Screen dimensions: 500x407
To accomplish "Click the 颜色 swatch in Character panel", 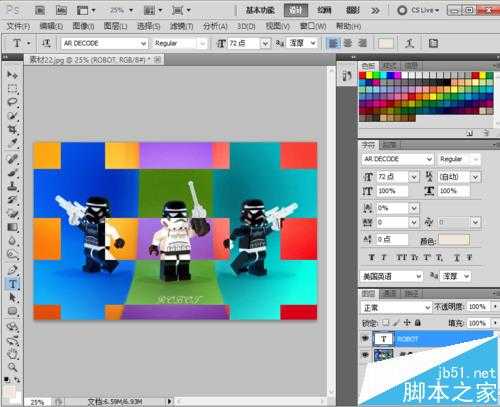I will [x=454, y=240].
